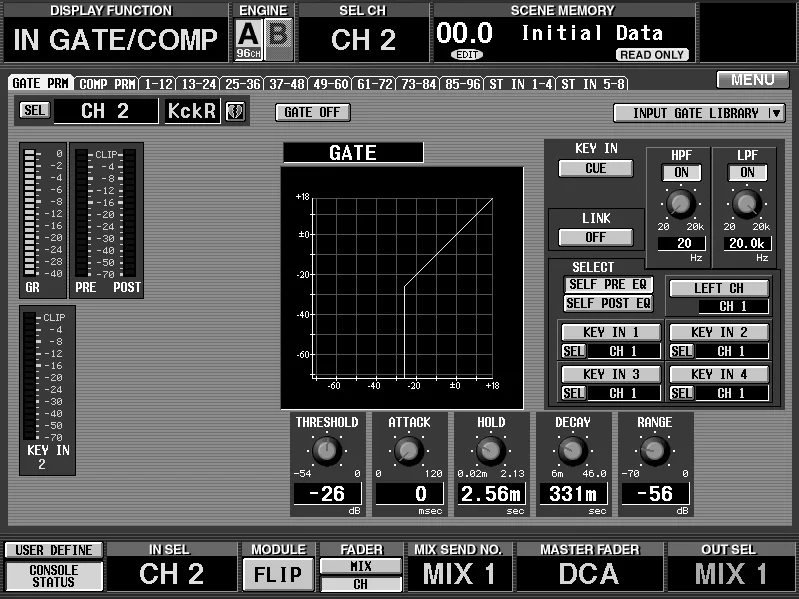799x599 pixels.
Task: Click decay value field 331m
Action: [x=574, y=494]
